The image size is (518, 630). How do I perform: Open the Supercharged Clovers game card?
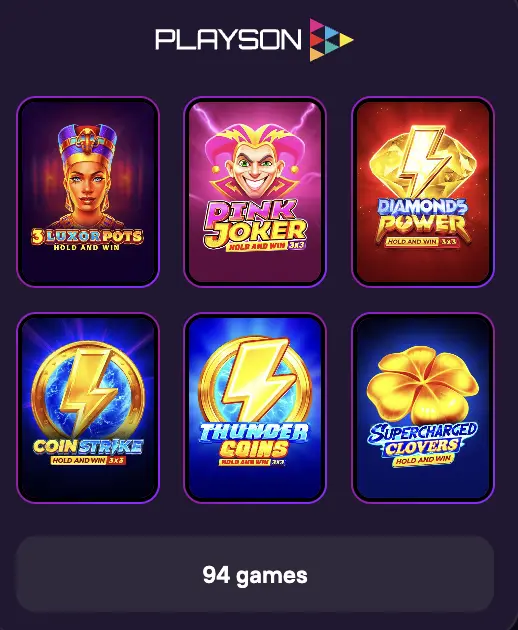coord(423,408)
